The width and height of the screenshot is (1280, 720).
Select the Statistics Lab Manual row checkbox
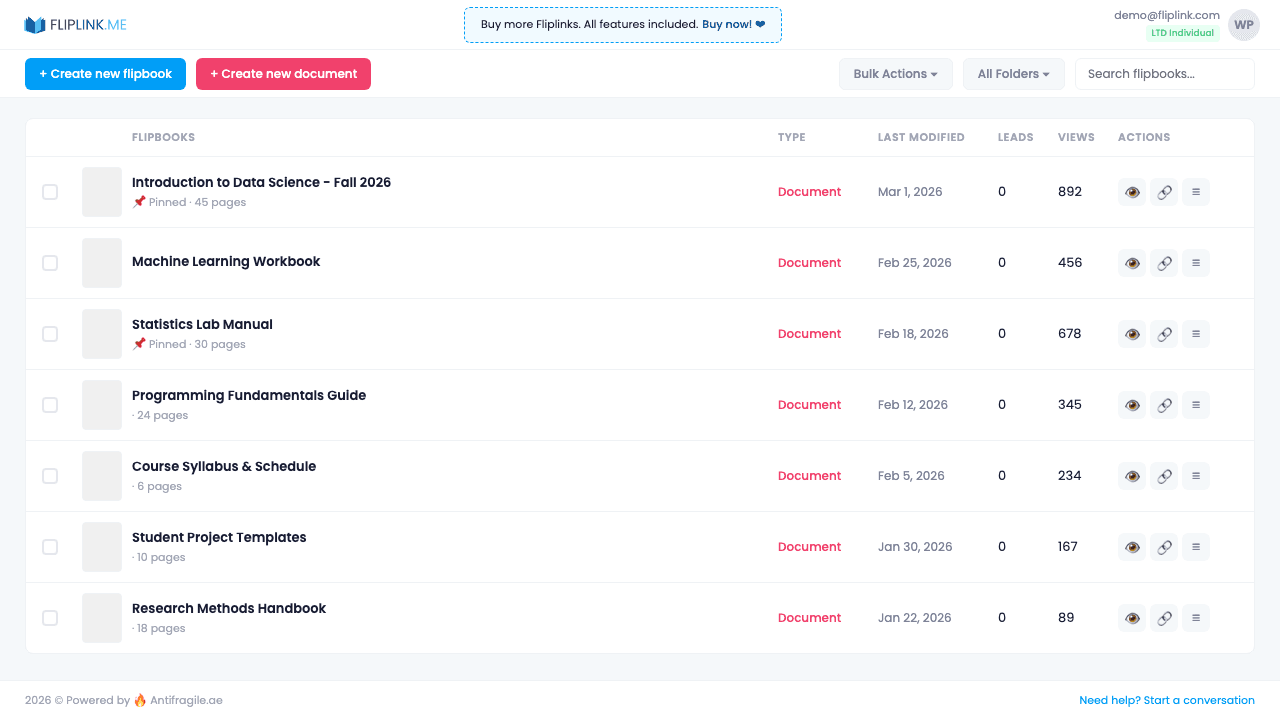[x=50, y=333]
